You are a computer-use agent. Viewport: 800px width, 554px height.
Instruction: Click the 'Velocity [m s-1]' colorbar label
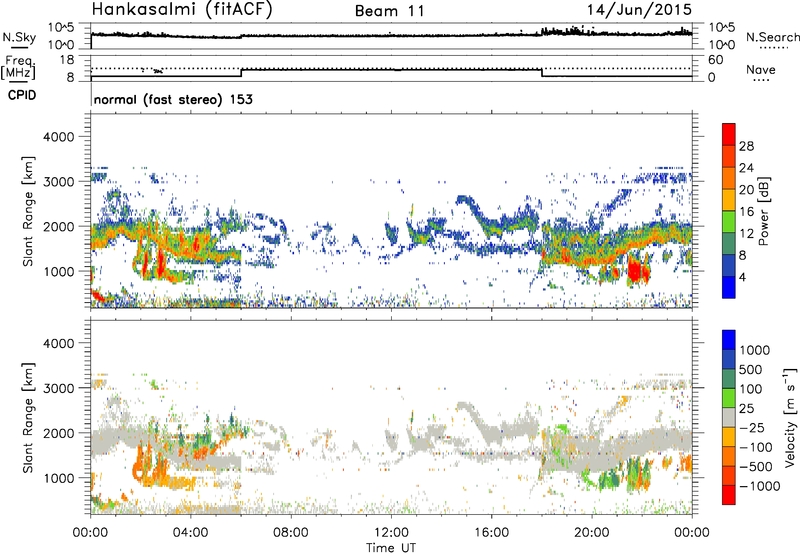790,417
